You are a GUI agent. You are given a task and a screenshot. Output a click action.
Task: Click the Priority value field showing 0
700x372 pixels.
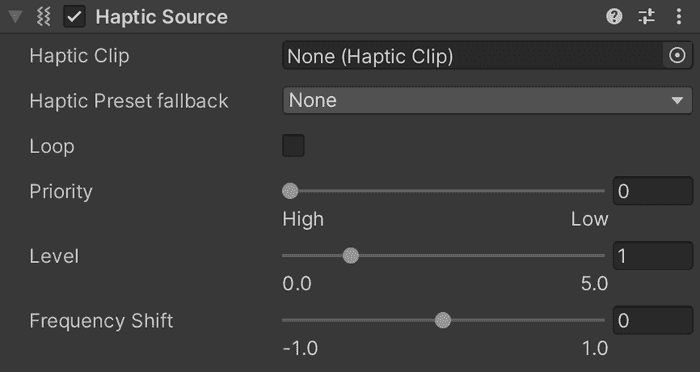(653, 191)
